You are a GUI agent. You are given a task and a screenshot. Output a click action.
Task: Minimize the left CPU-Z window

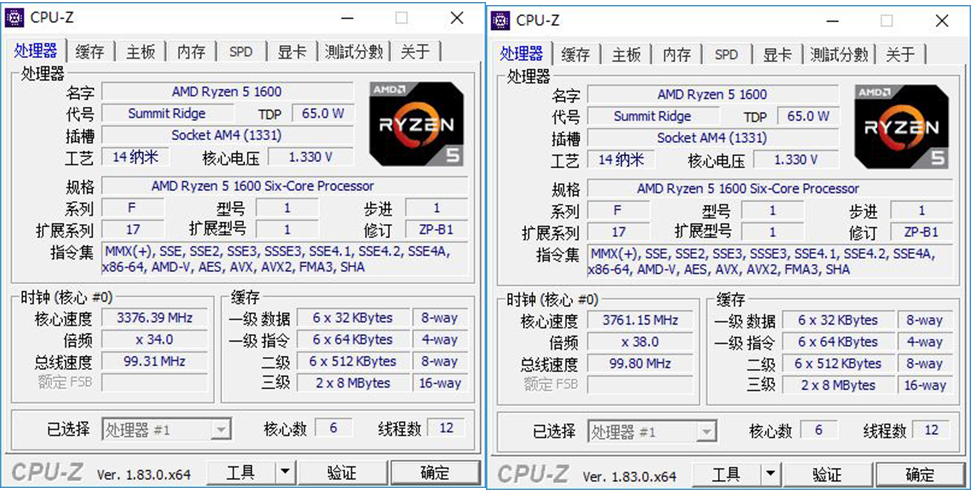345,18
